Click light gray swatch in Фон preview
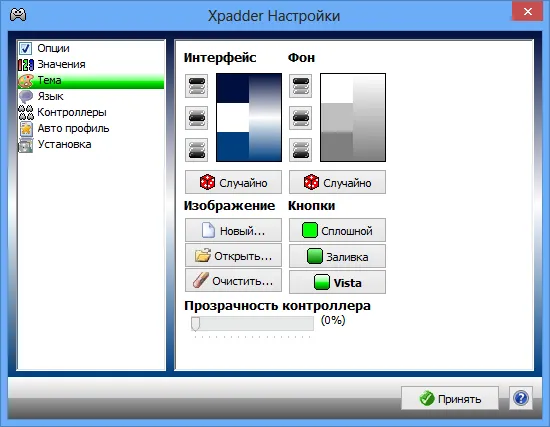 (x=337, y=118)
